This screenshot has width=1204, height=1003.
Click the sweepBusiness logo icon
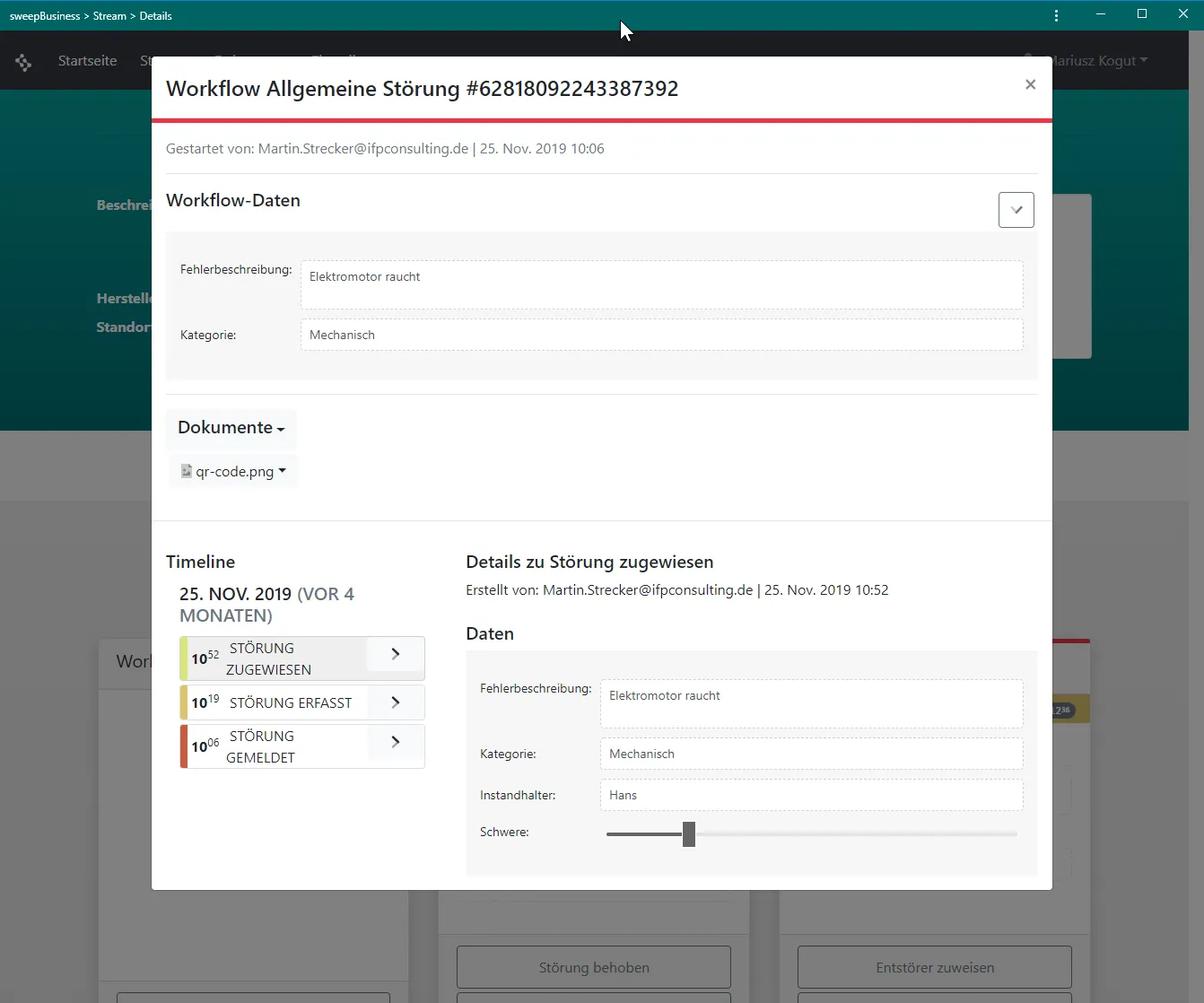pyautogui.click(x=23, y=61)
